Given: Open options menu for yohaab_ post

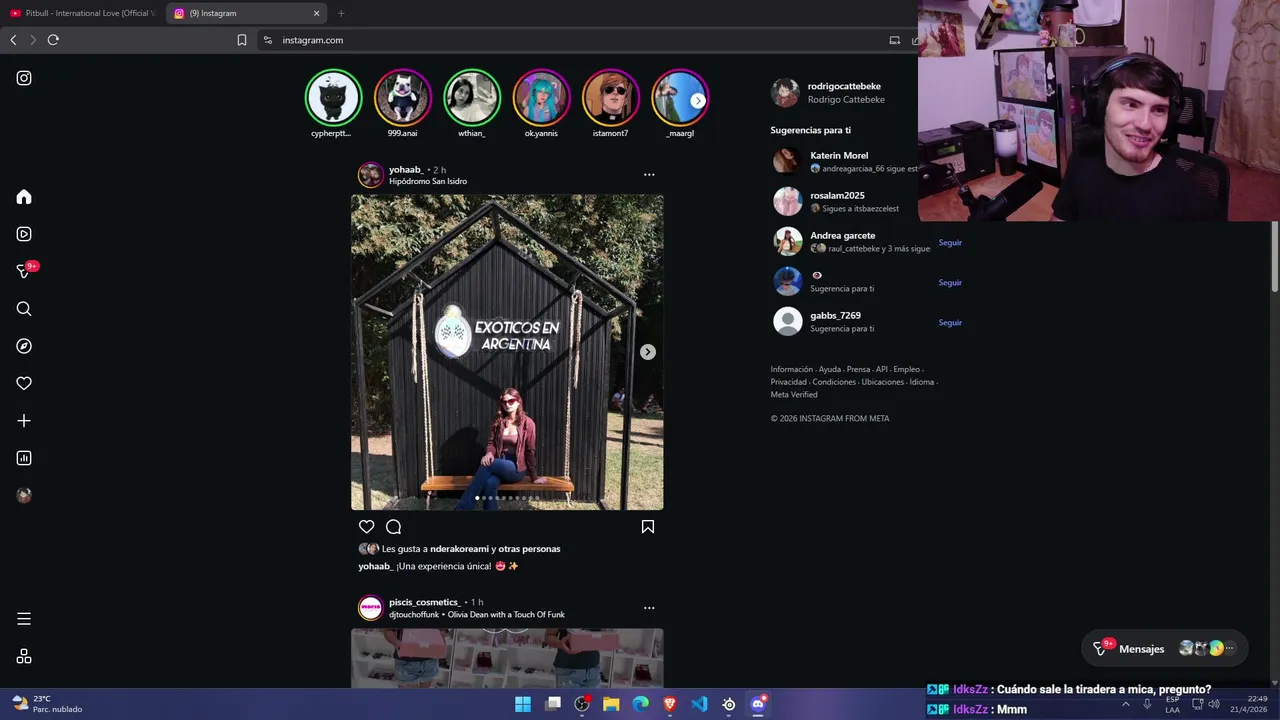Looking at the screenshot, I should (649, 175).
